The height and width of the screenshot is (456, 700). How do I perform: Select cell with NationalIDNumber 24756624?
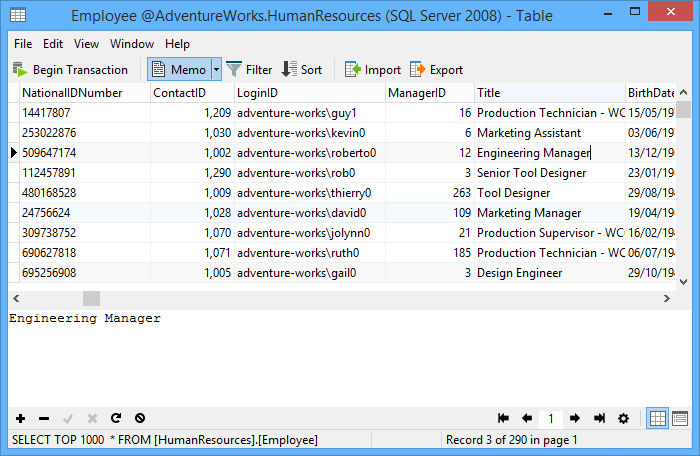coord(85,213)
